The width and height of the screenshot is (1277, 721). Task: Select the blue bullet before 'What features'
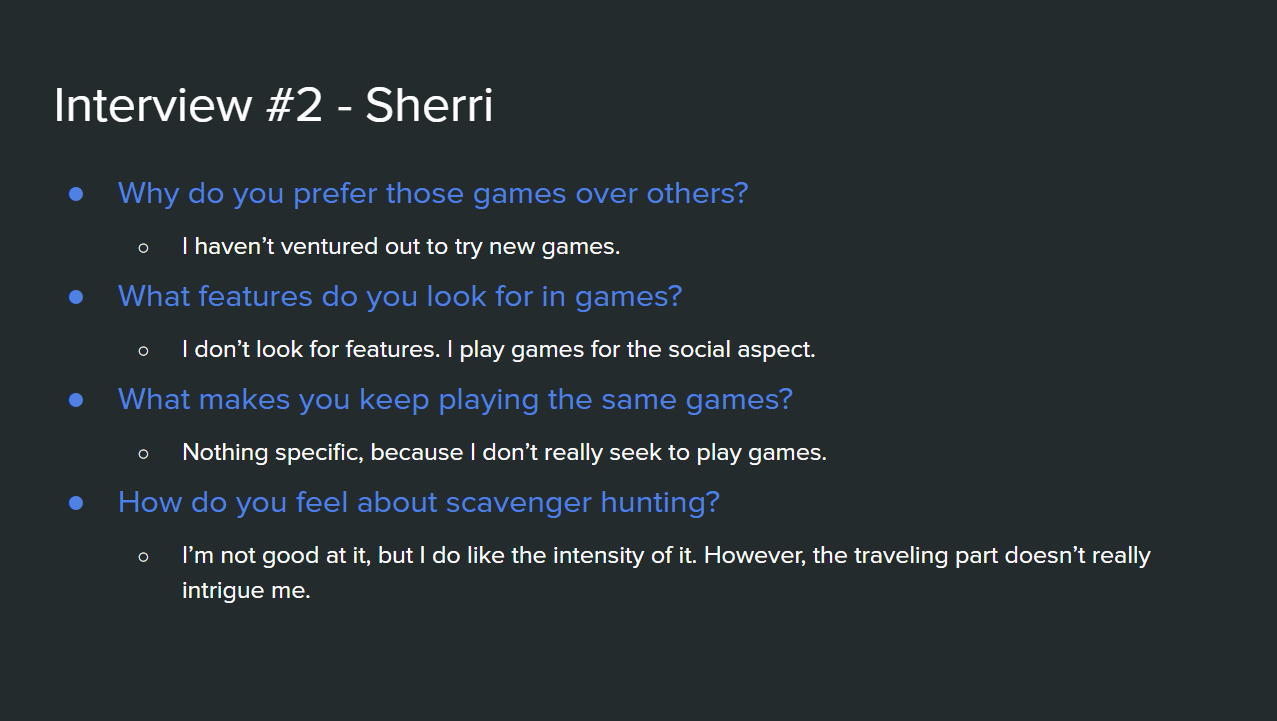tap(76, 297)
